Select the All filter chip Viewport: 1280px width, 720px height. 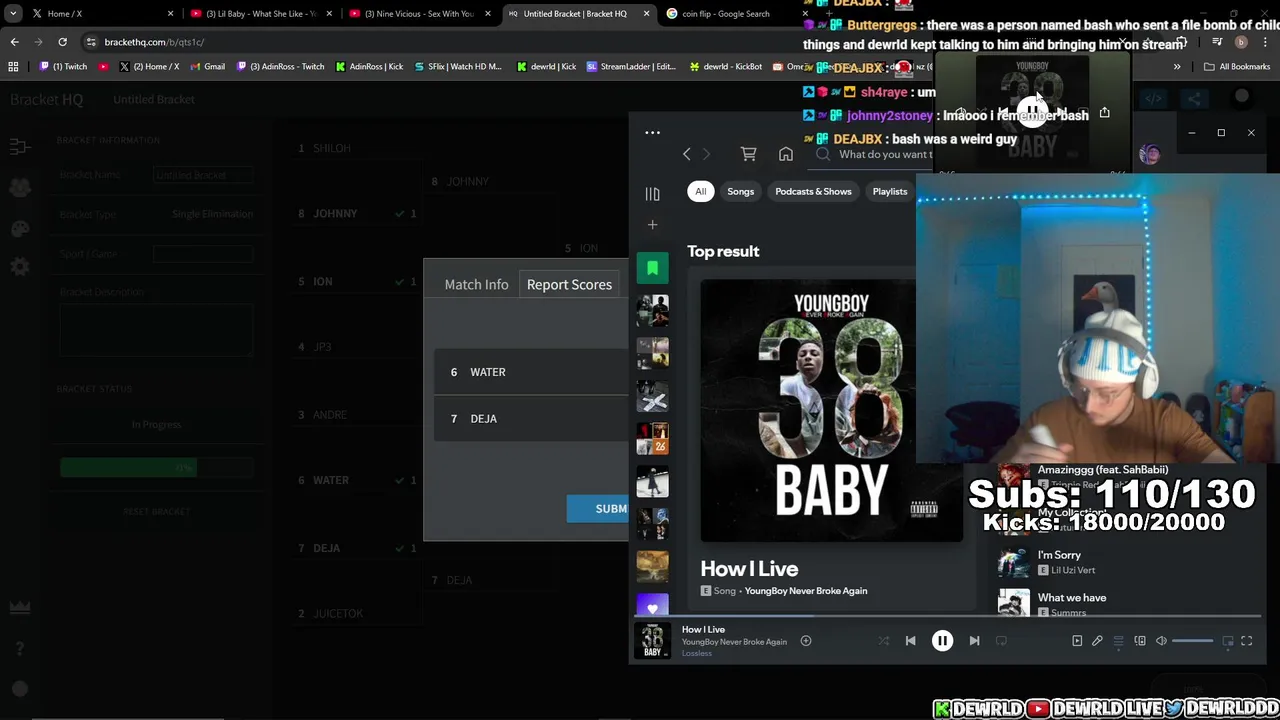700,191
